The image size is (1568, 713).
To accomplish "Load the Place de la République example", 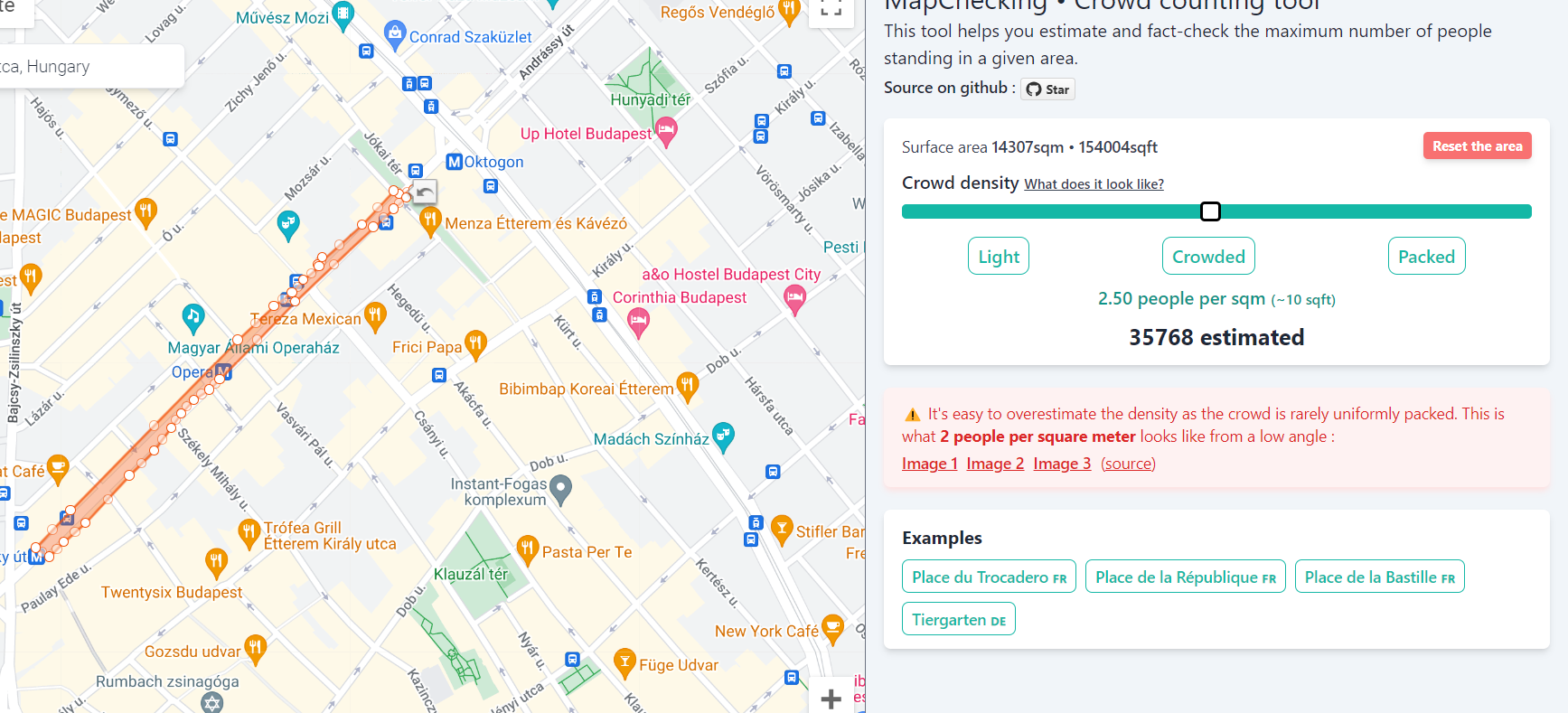I will (1186, 577).
